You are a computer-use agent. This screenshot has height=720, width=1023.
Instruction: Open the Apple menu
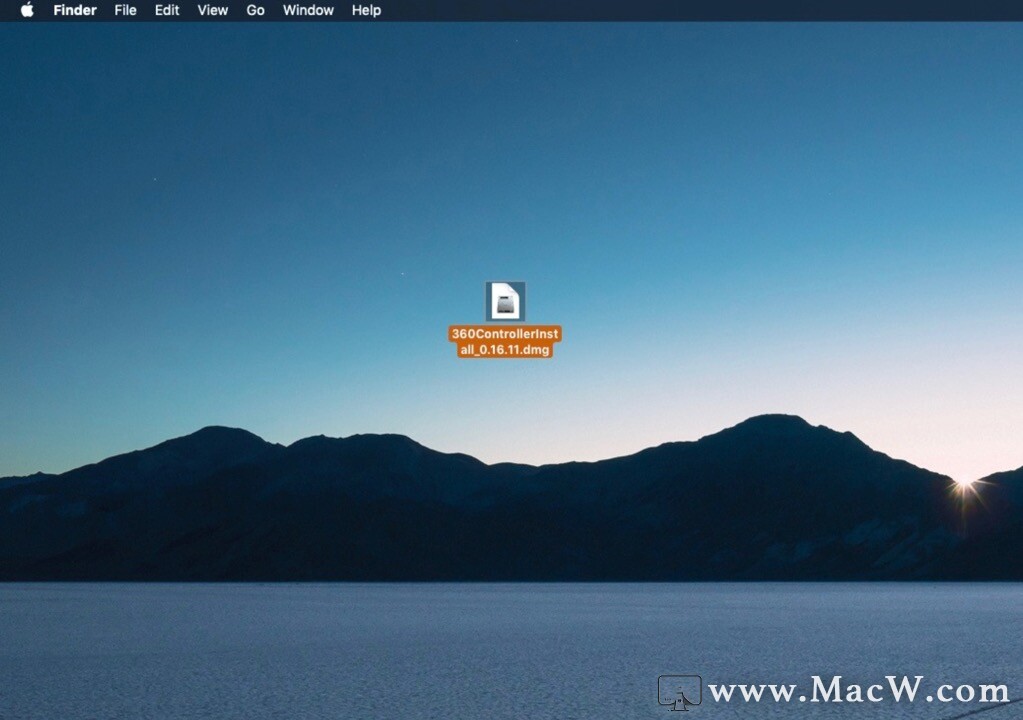click(x=27, y=10)
